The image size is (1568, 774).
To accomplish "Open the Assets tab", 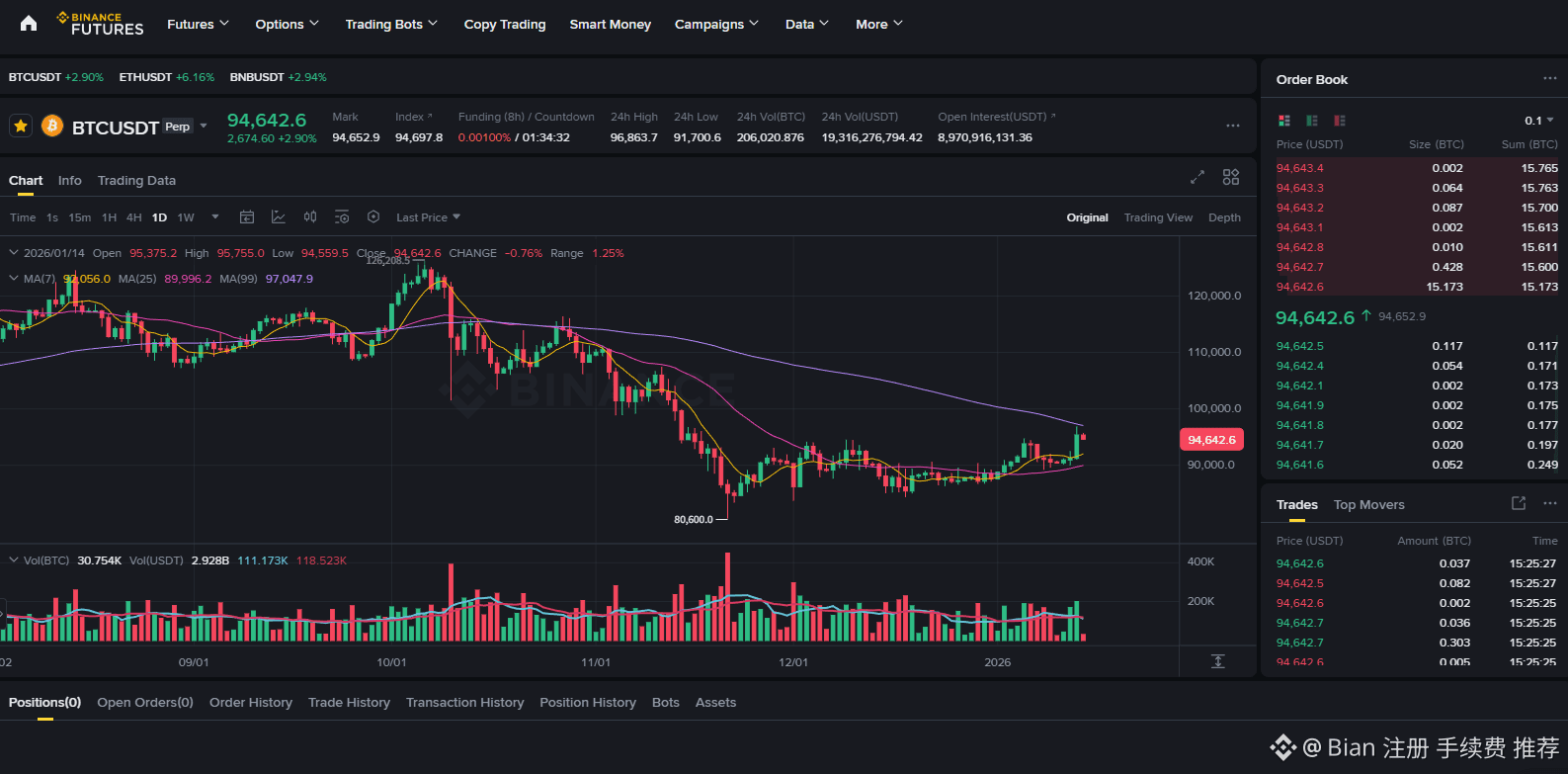I will tap(715, 702).
